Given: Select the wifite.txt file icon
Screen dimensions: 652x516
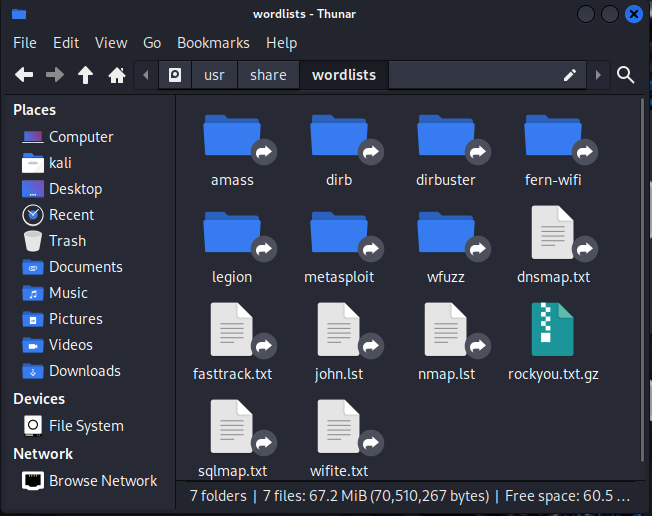Looking at the screenshot, I should click(x=338, y=426).
